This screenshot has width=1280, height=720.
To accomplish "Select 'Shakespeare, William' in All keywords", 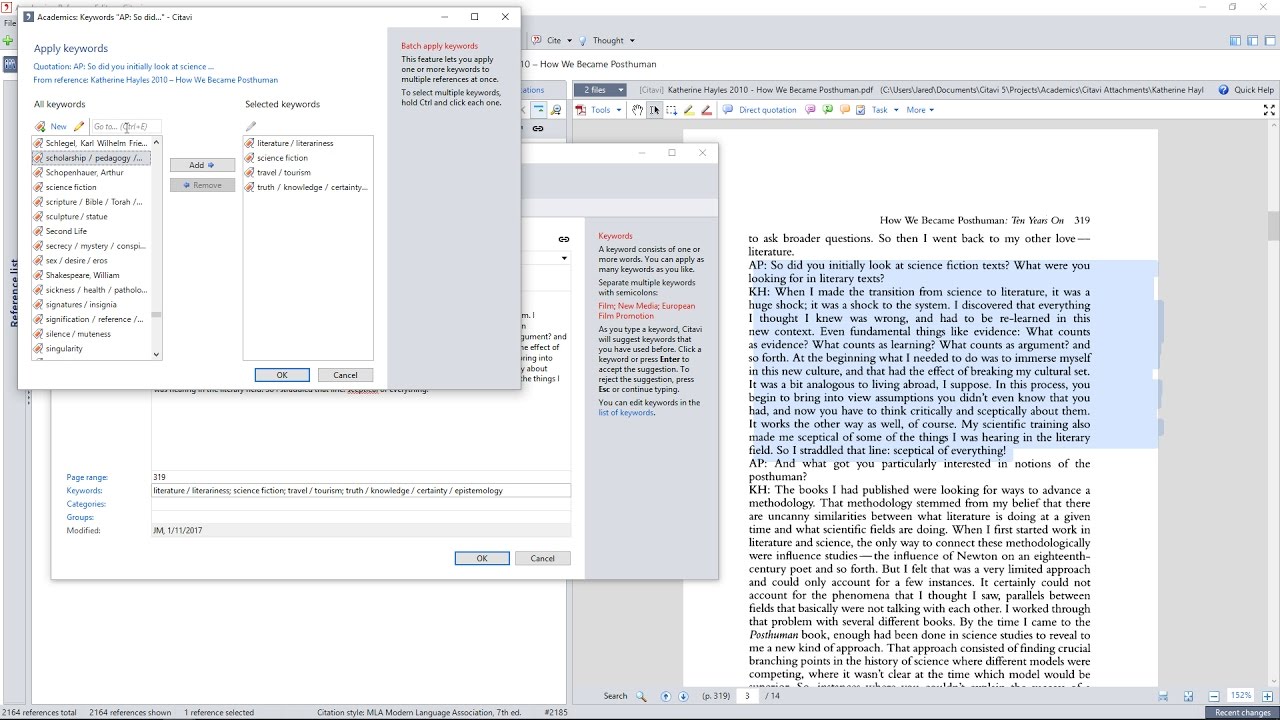I will pyautogui.click(x=82, y=275).
